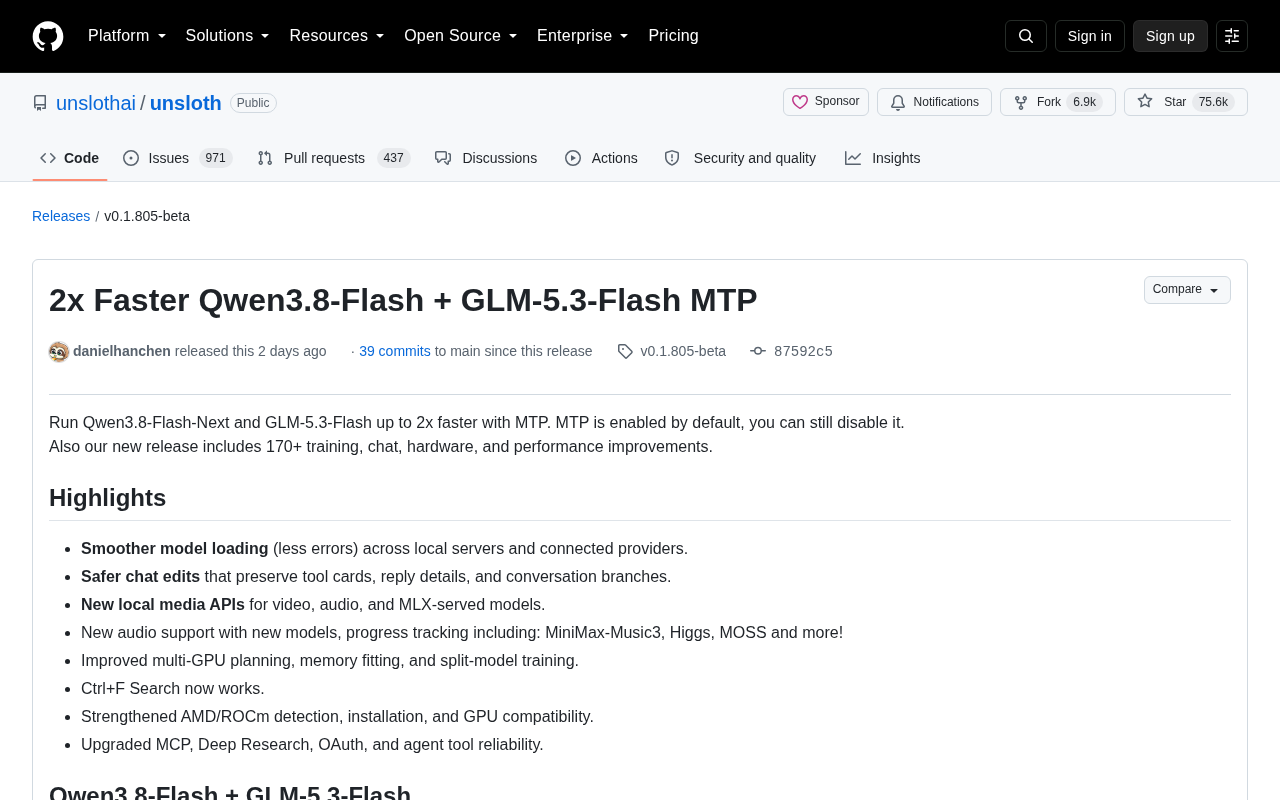
Task: Open the appearance settings sliders icon
Action: (x=1232, y=36)
